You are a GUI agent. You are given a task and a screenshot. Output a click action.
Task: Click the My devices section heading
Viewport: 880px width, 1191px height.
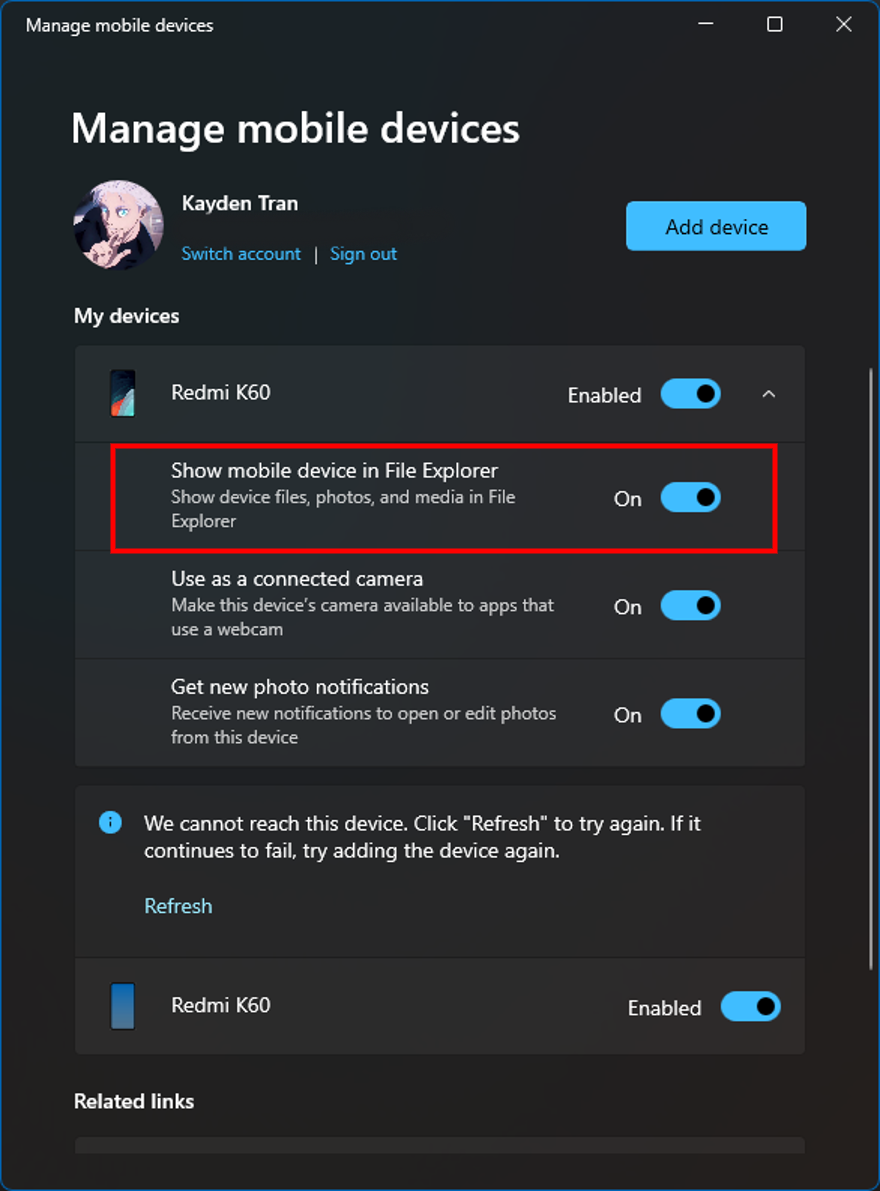tap(126, 316)
